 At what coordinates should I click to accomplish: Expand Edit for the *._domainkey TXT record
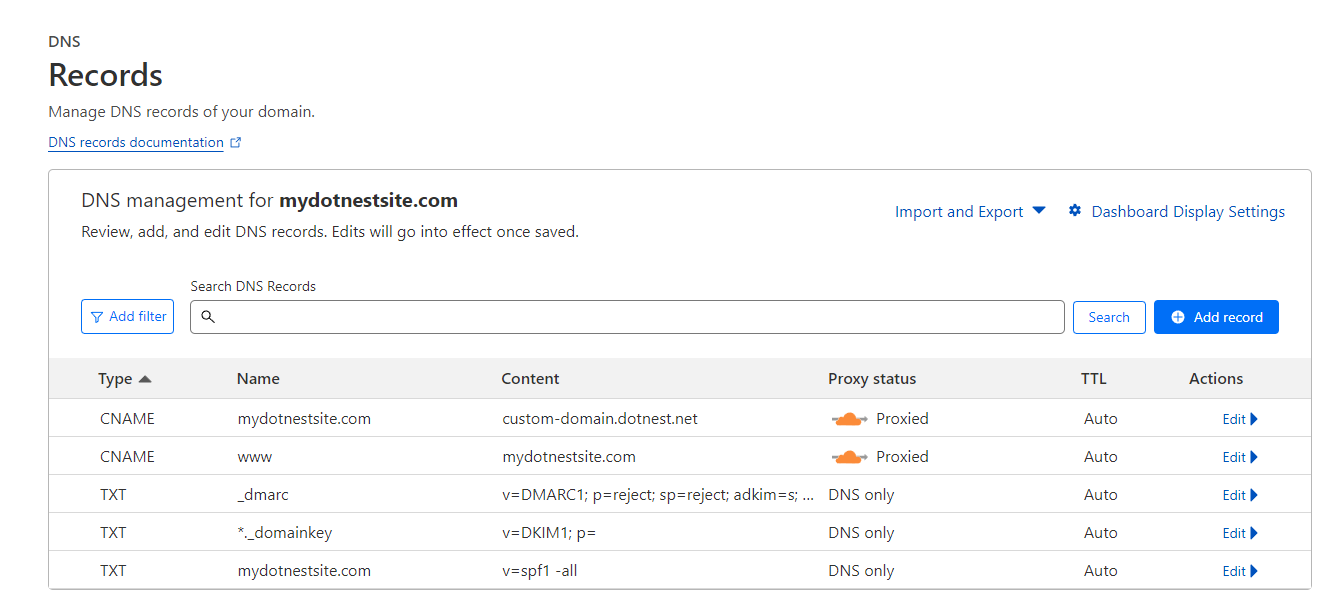click(x=1240, y=534)
